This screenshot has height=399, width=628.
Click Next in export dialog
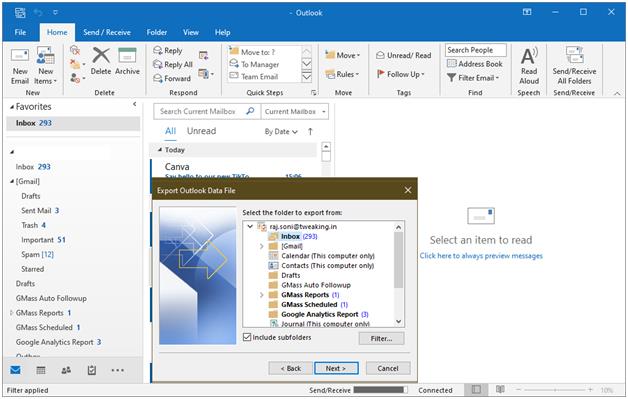coord(336,368)
